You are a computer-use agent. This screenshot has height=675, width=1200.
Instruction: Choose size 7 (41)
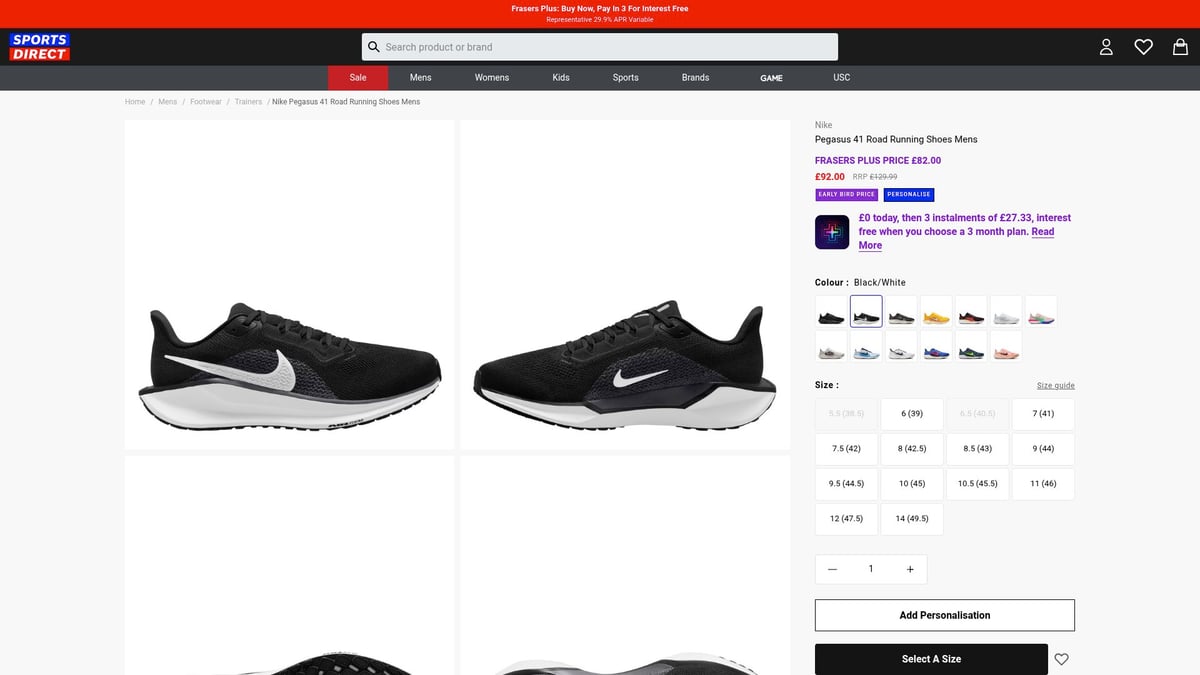click(1043, 414)
